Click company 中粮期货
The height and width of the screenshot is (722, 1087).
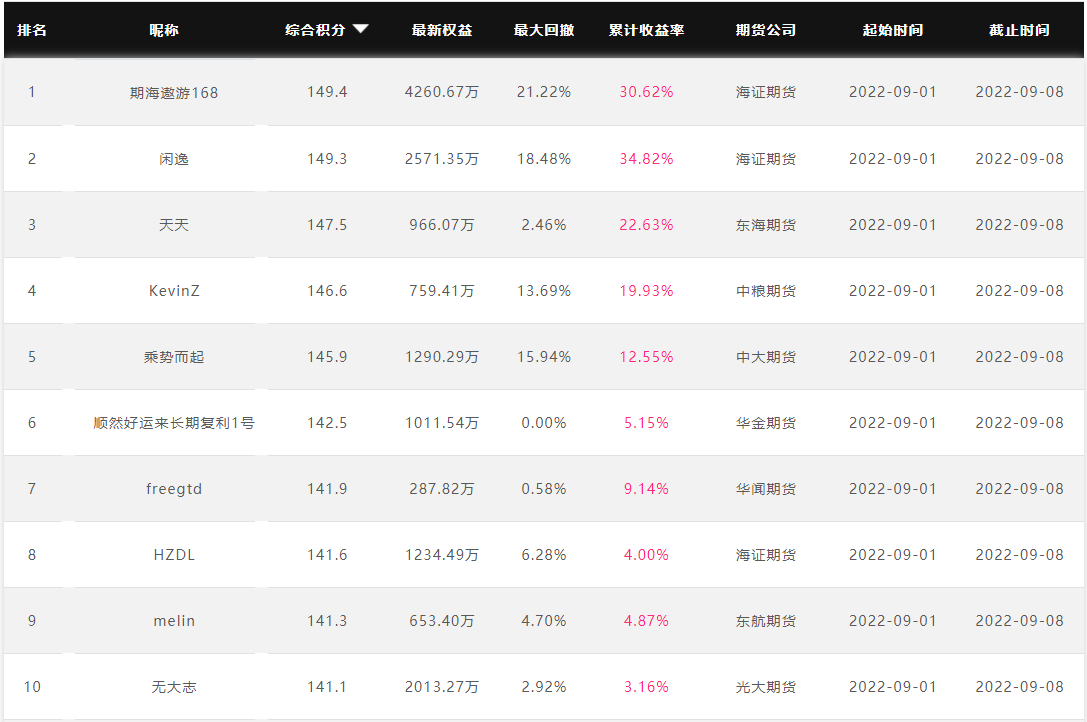pos(765,291)
